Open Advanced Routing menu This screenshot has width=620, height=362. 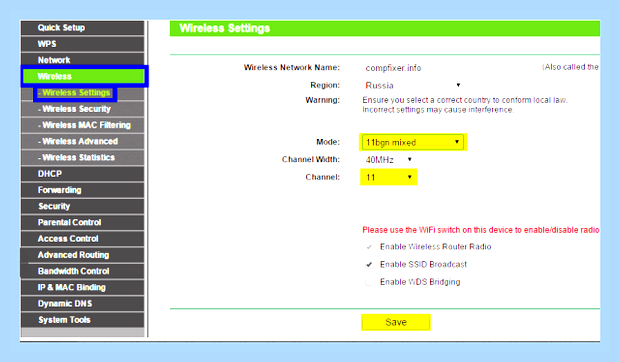pos(83,255)
